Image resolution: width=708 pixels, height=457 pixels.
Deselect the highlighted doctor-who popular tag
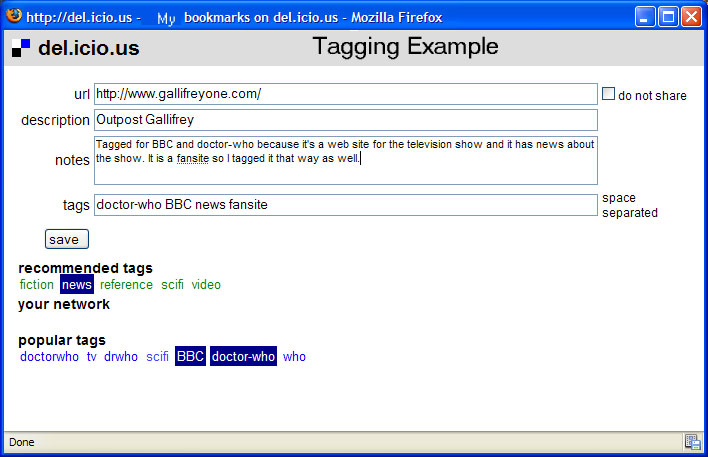[x=243, y=356]
